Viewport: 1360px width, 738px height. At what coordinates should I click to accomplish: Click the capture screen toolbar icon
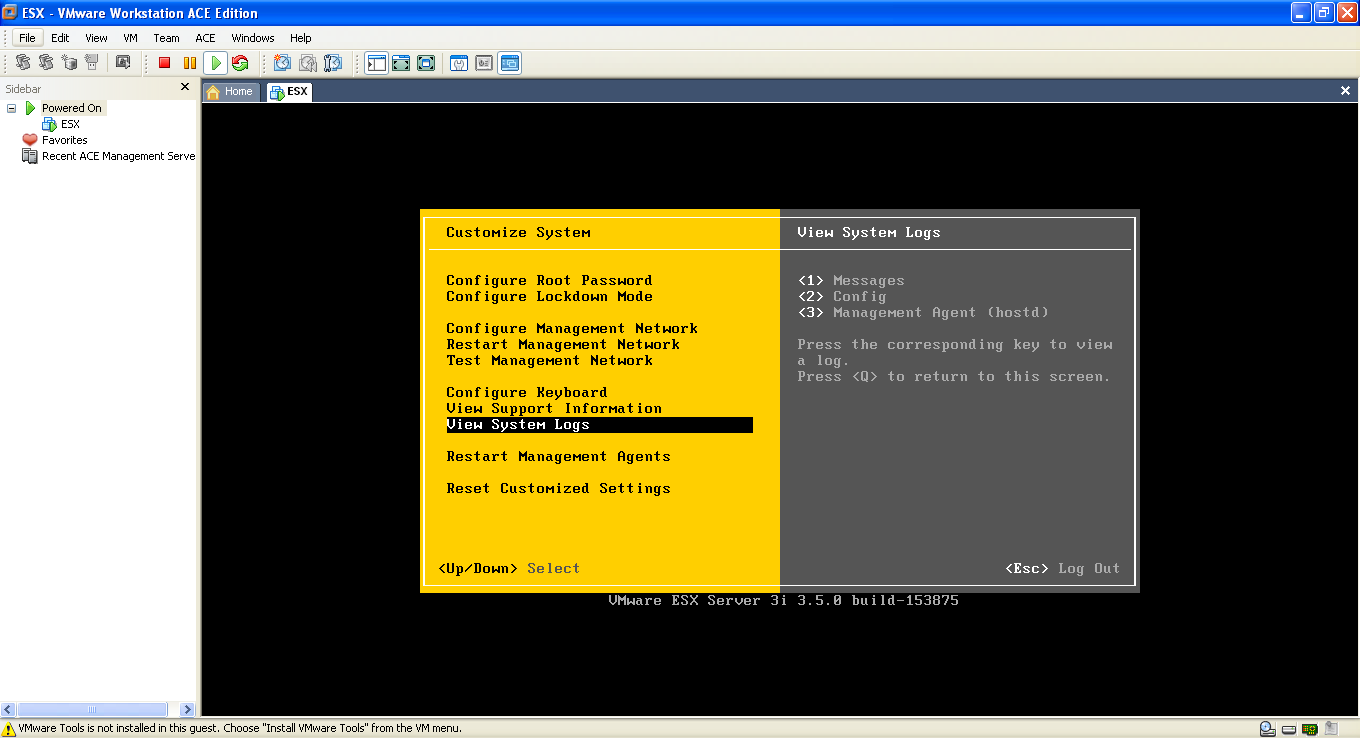tap(123, 63)
